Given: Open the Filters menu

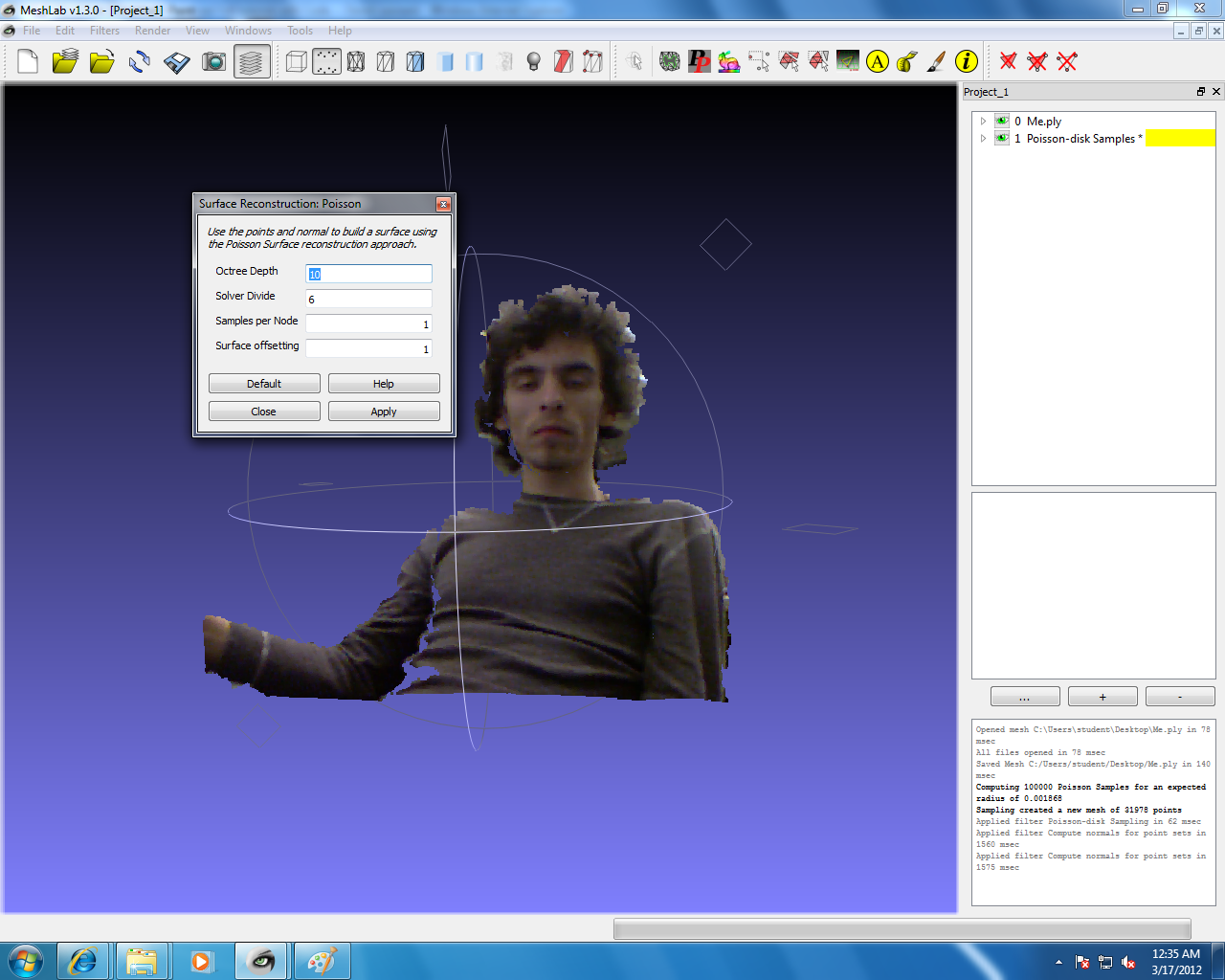Looking at the screenshot, I should (x=104, y=31).
